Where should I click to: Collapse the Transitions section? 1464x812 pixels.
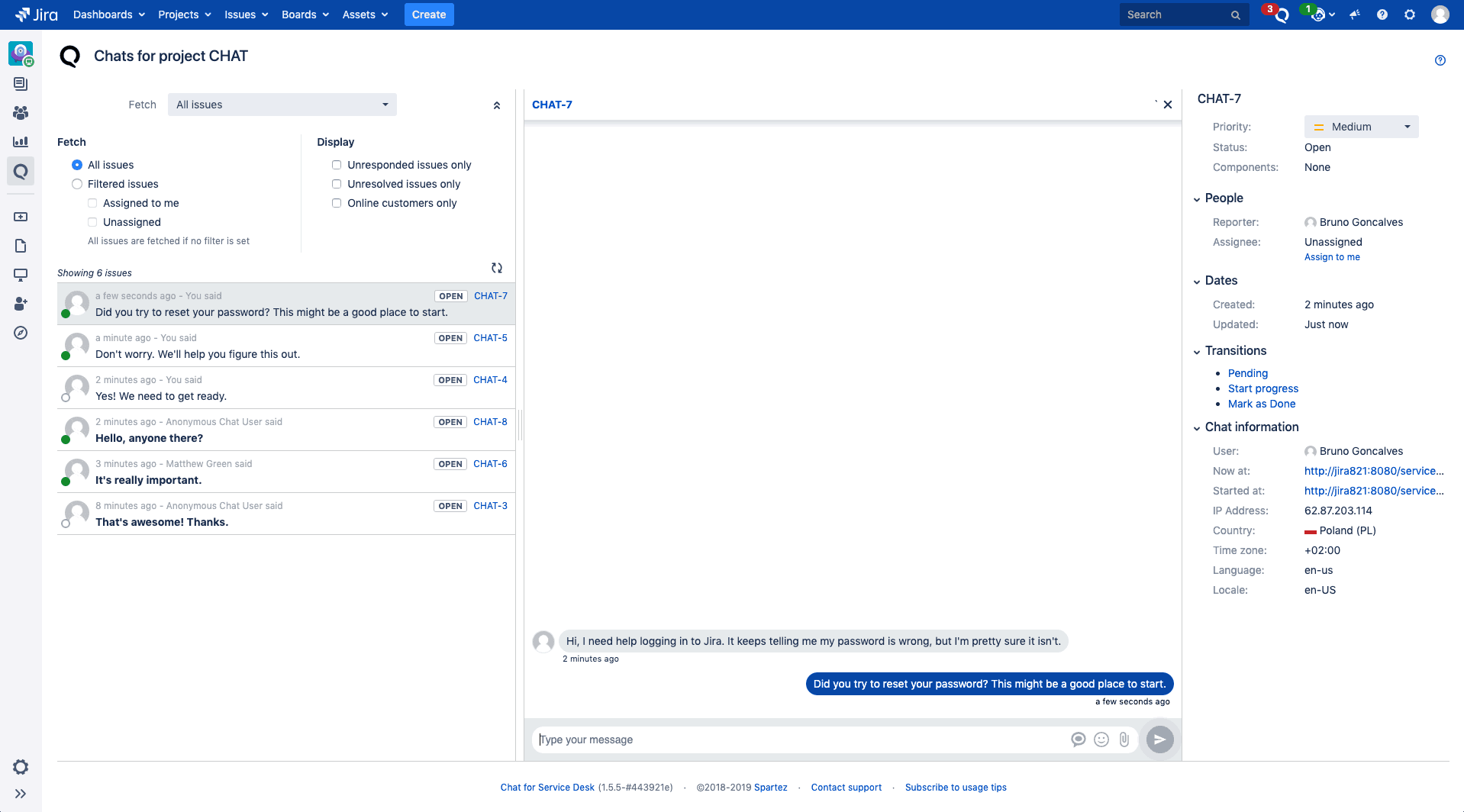1197,352
